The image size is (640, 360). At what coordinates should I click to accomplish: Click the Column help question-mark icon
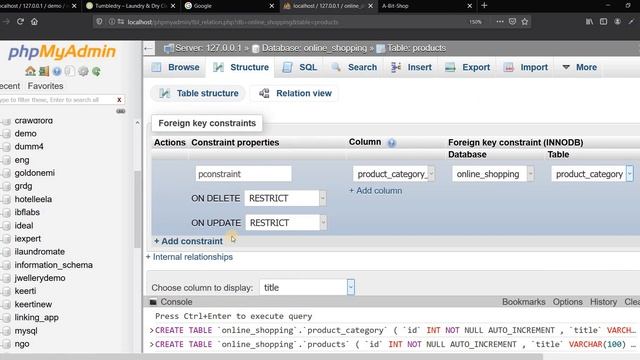[x=391, y=142]
